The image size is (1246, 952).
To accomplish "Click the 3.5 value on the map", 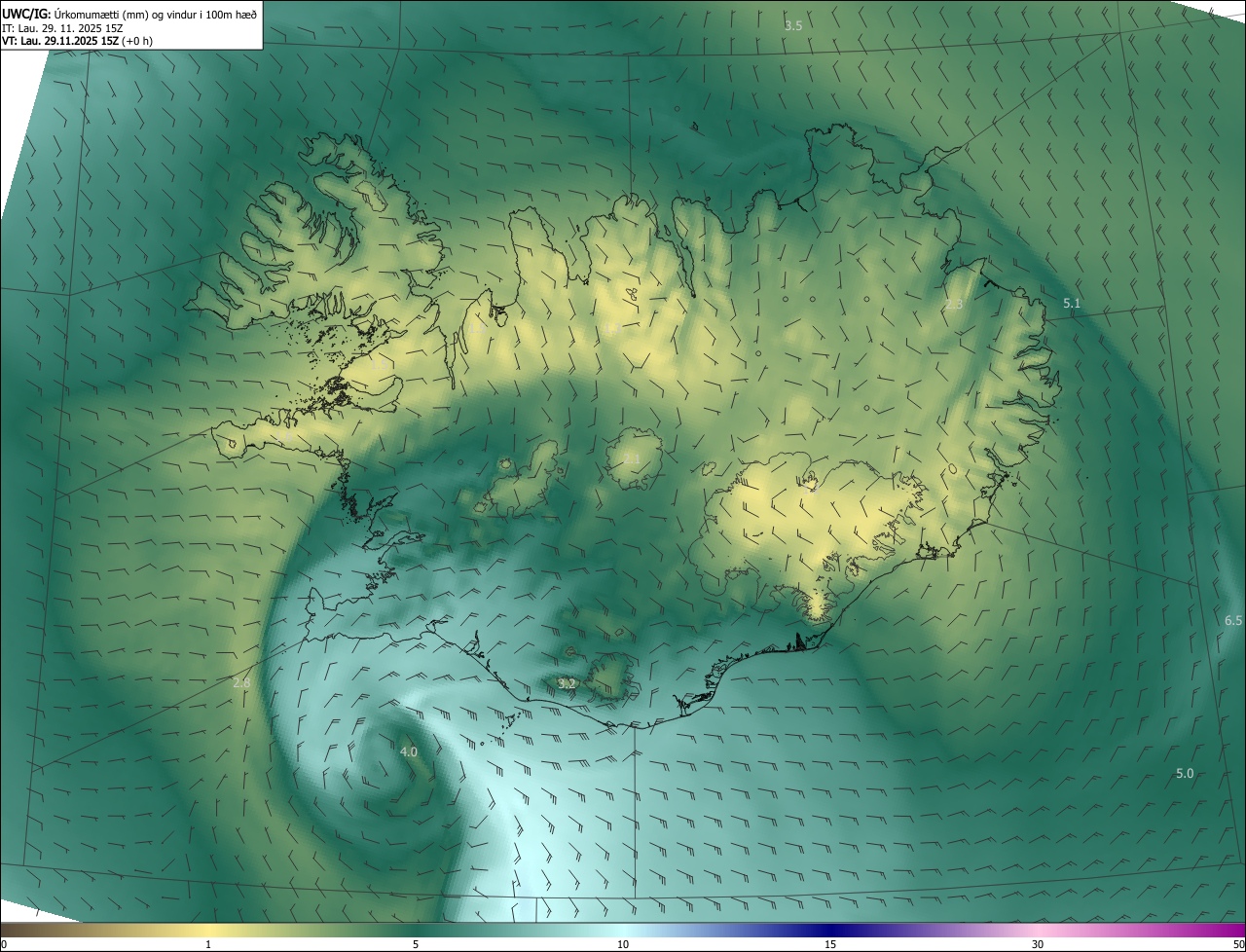I will [793, 25].
